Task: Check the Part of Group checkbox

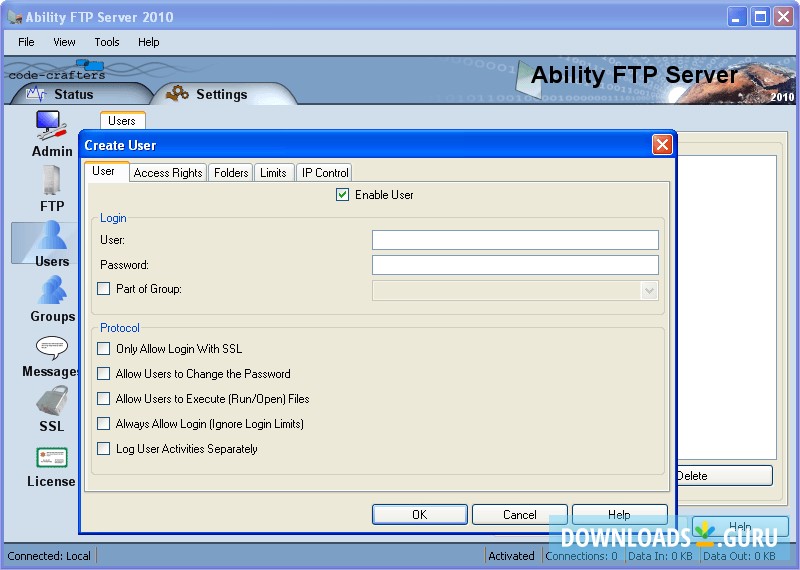Action: pyautogui.click(x=104, y=289)
